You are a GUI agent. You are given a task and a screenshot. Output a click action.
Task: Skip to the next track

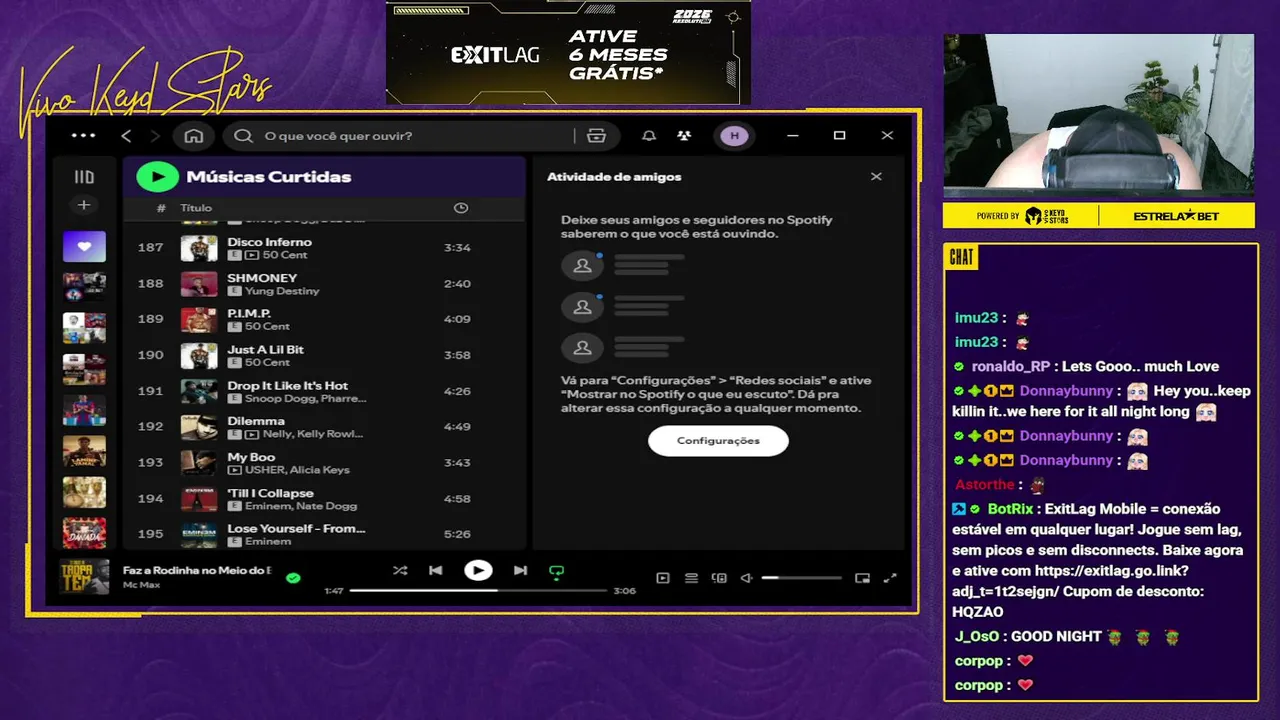coord(520,570)
